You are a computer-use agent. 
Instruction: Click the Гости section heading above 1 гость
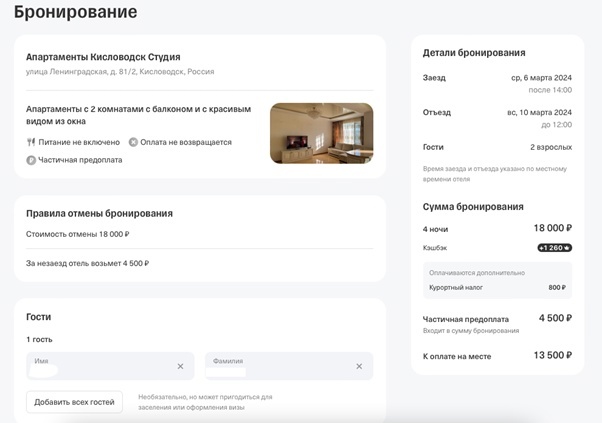point(38,317)
